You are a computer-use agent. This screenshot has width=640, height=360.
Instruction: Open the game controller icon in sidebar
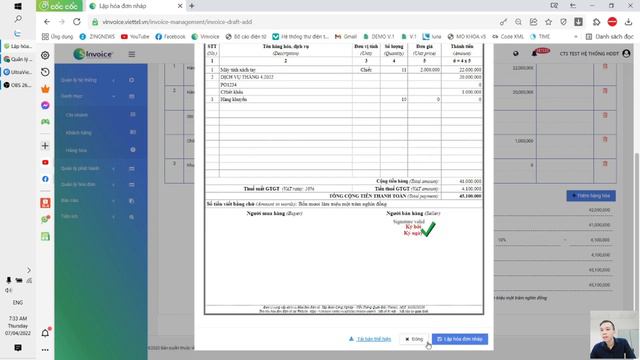[x=45, y=122]
